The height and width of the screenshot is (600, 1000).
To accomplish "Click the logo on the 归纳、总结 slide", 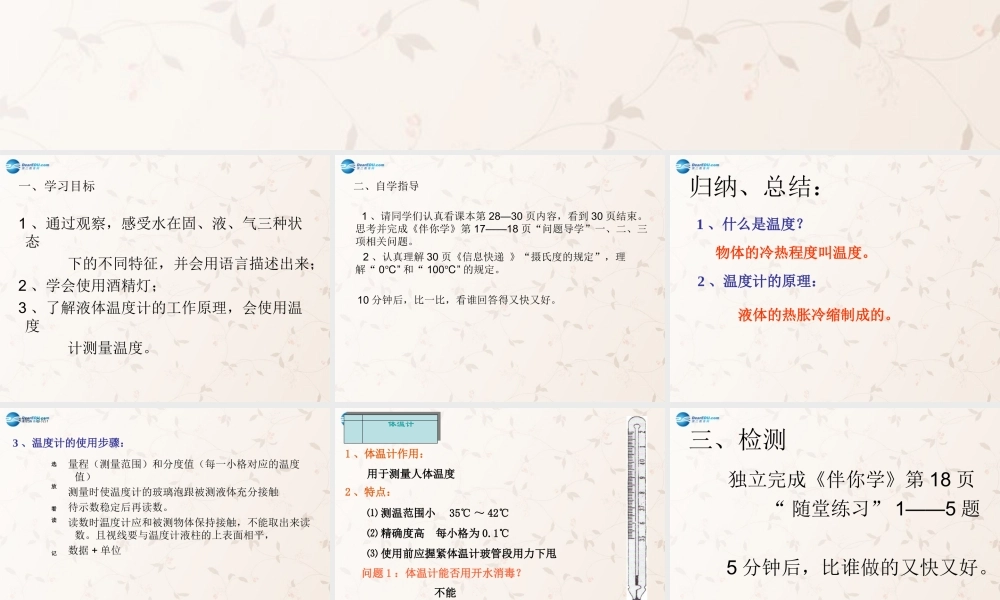I will [697, 166].
